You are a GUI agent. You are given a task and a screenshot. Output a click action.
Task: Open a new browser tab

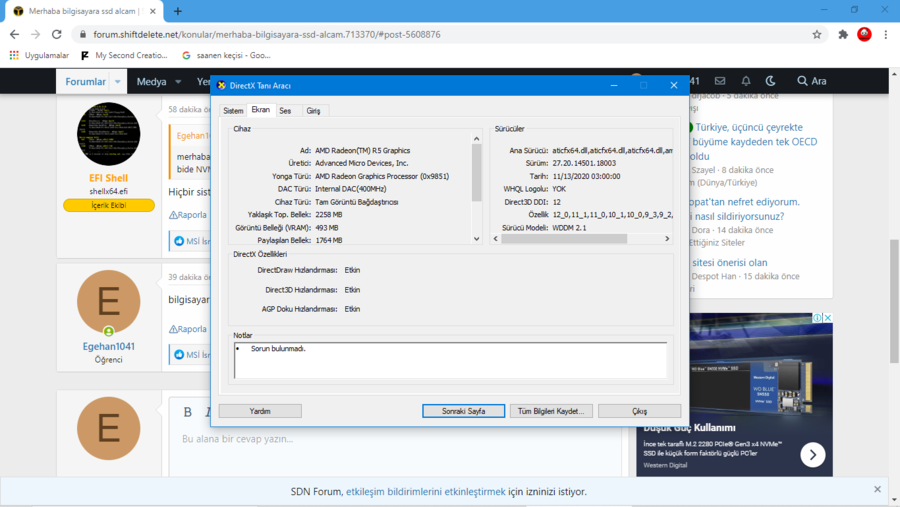pyautogui.click(x=178, y=11)
